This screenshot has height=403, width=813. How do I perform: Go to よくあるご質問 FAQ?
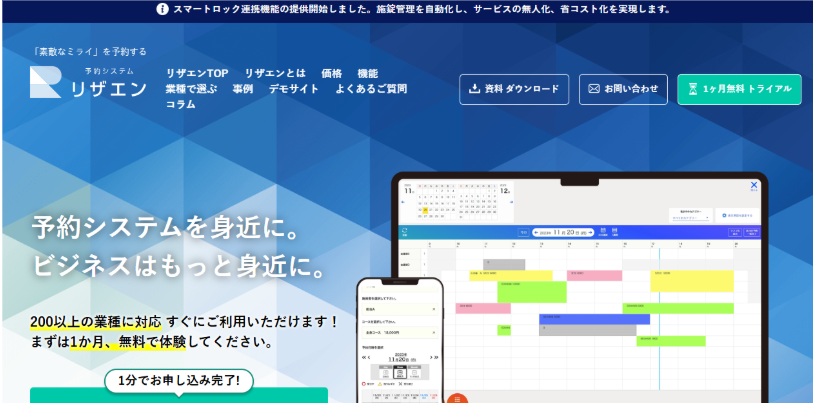(372, 89)
